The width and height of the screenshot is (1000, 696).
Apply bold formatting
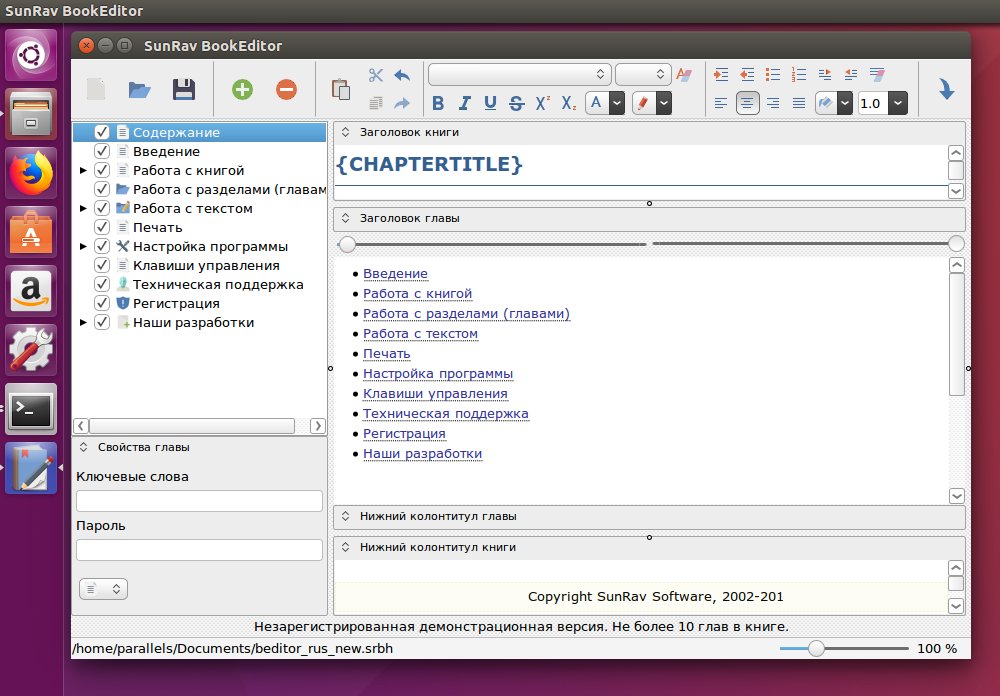coord(438,103)
